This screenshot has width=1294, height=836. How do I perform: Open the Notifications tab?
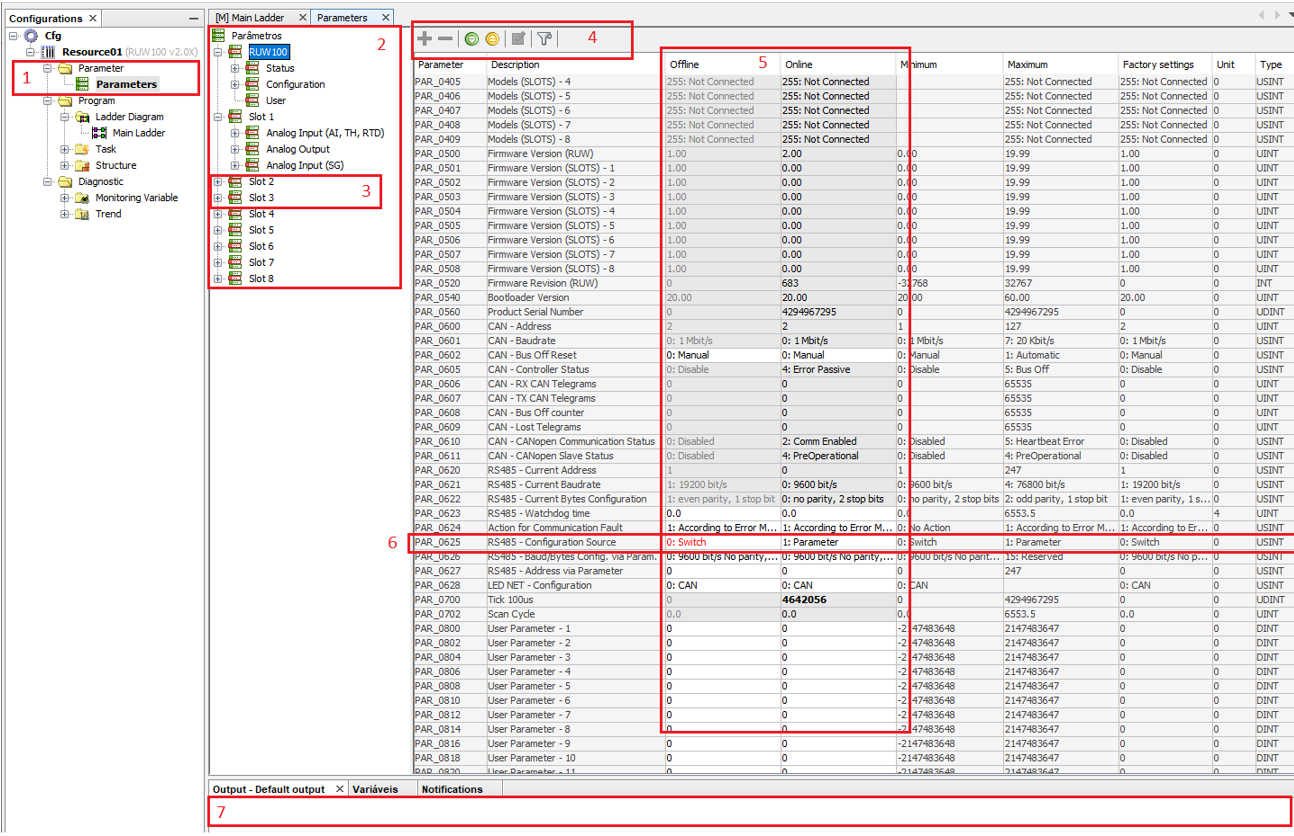point(451,789)
